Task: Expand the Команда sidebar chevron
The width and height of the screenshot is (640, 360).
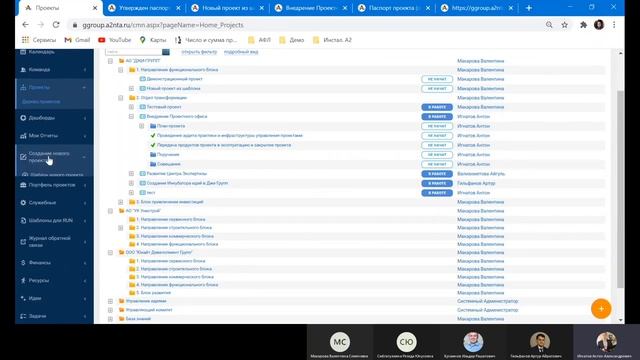Action: tap(85, 70)
